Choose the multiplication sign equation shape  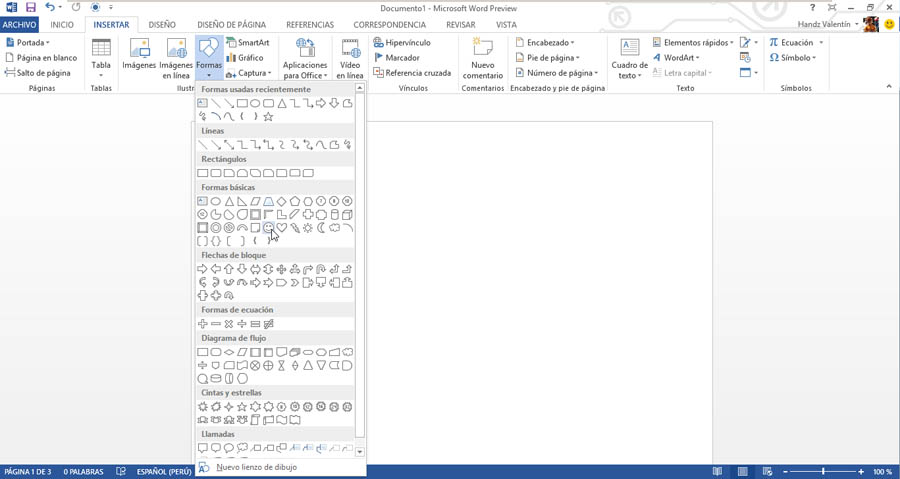tap(228, 324)
